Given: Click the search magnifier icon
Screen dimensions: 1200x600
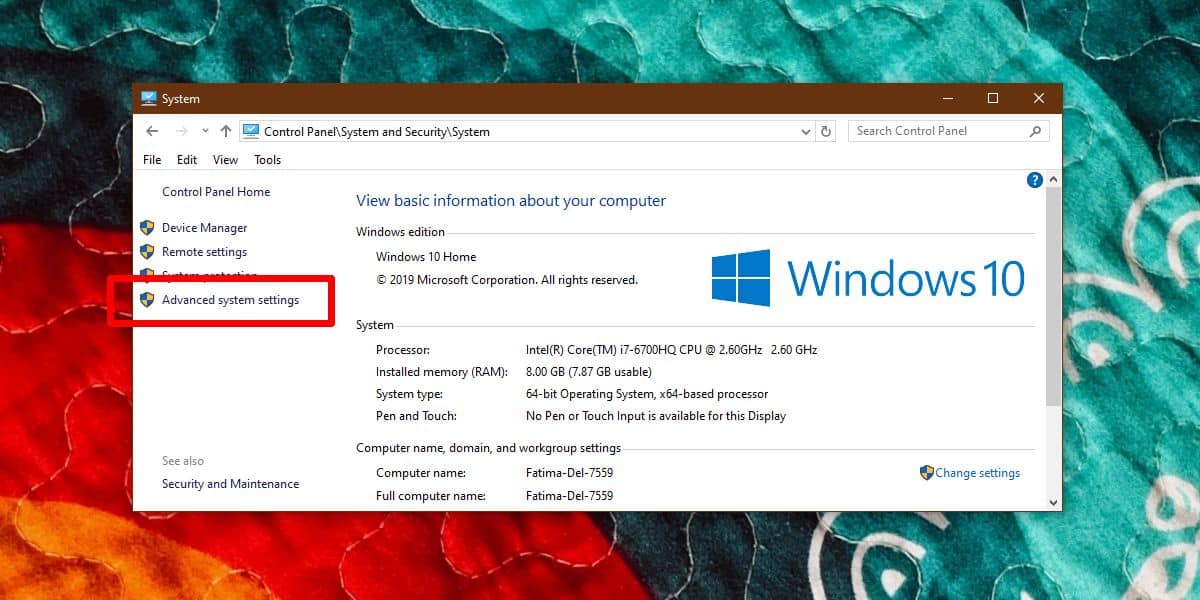Looking at the screenshot, I should (x=1035, y=131).
